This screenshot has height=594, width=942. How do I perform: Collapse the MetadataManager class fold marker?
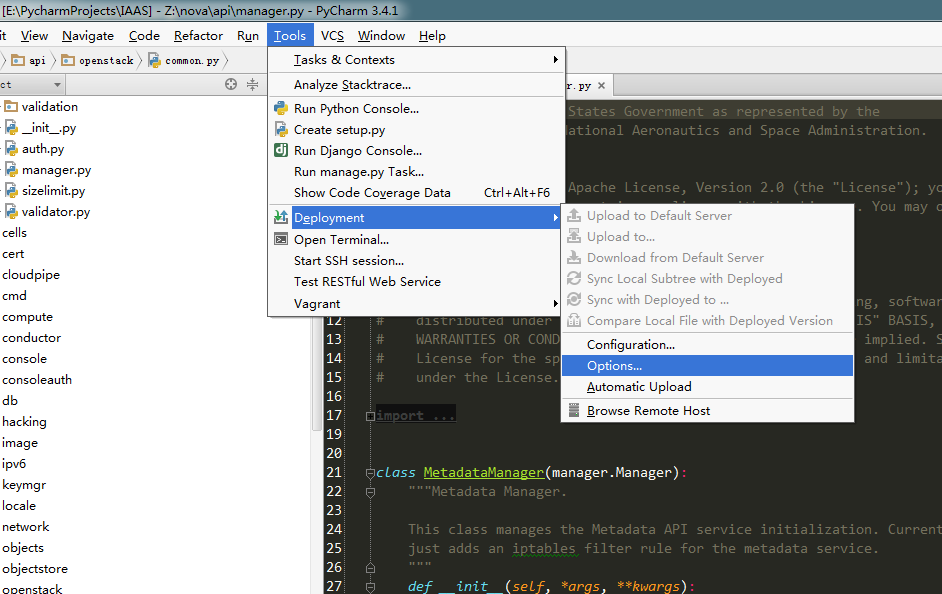(x=371, y=473)
